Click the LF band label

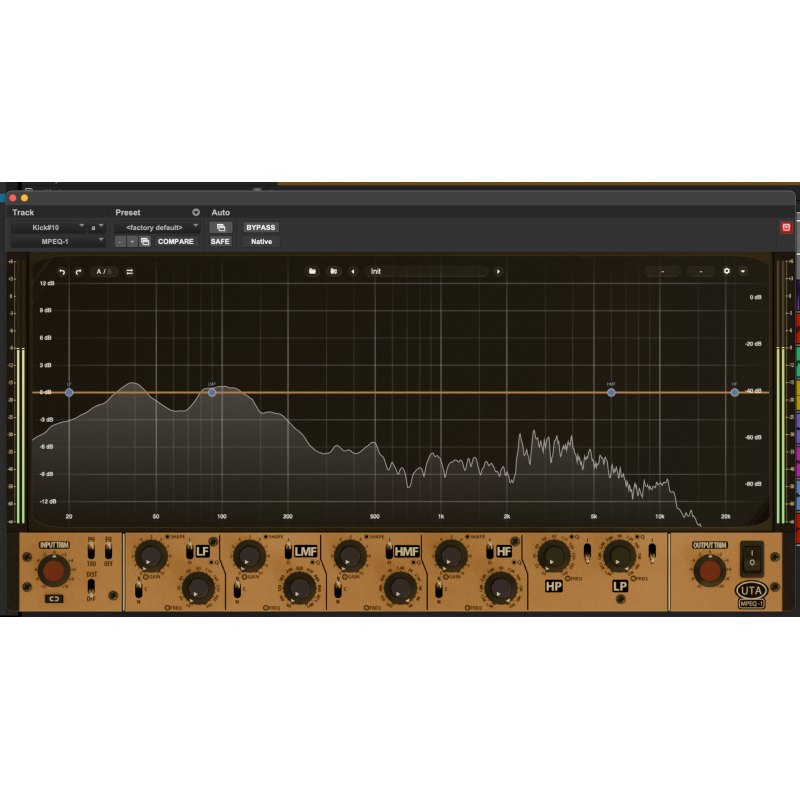click(203, 551)
